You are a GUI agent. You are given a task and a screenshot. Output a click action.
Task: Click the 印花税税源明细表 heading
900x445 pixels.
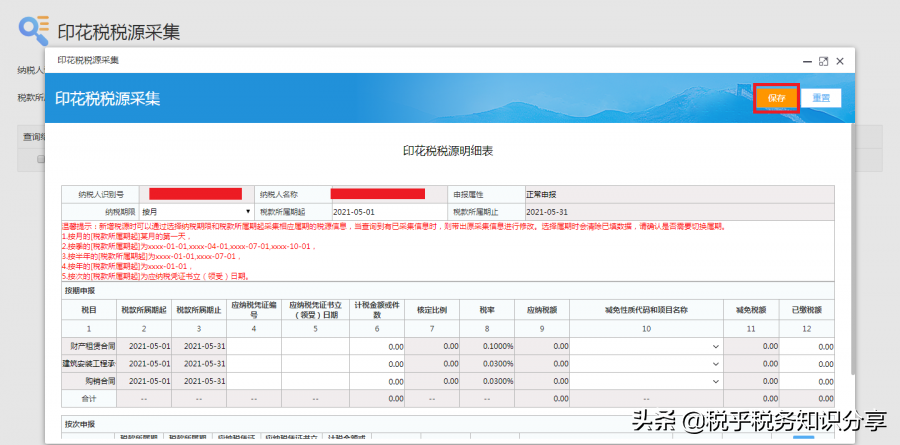click(448, 151)
